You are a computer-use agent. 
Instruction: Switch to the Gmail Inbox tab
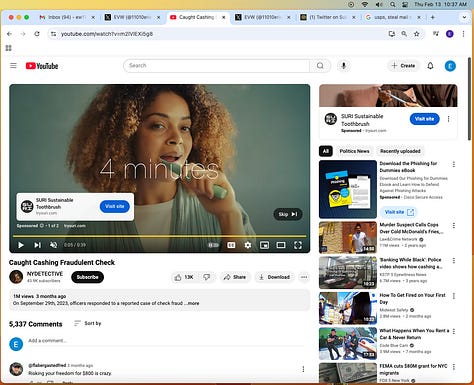(x=67, y=17)
